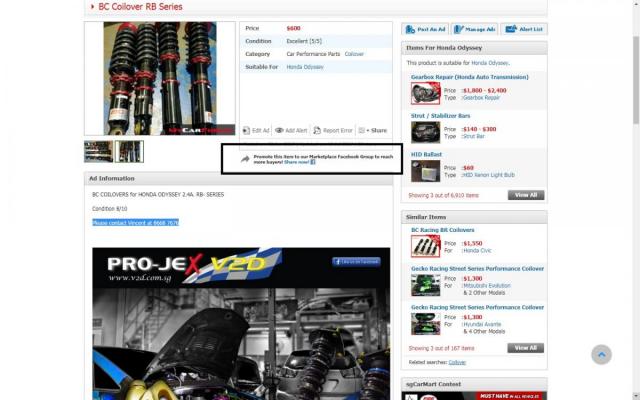
Task: Open the BC Racing BR Coilovers listing
Action: [443, 230]
